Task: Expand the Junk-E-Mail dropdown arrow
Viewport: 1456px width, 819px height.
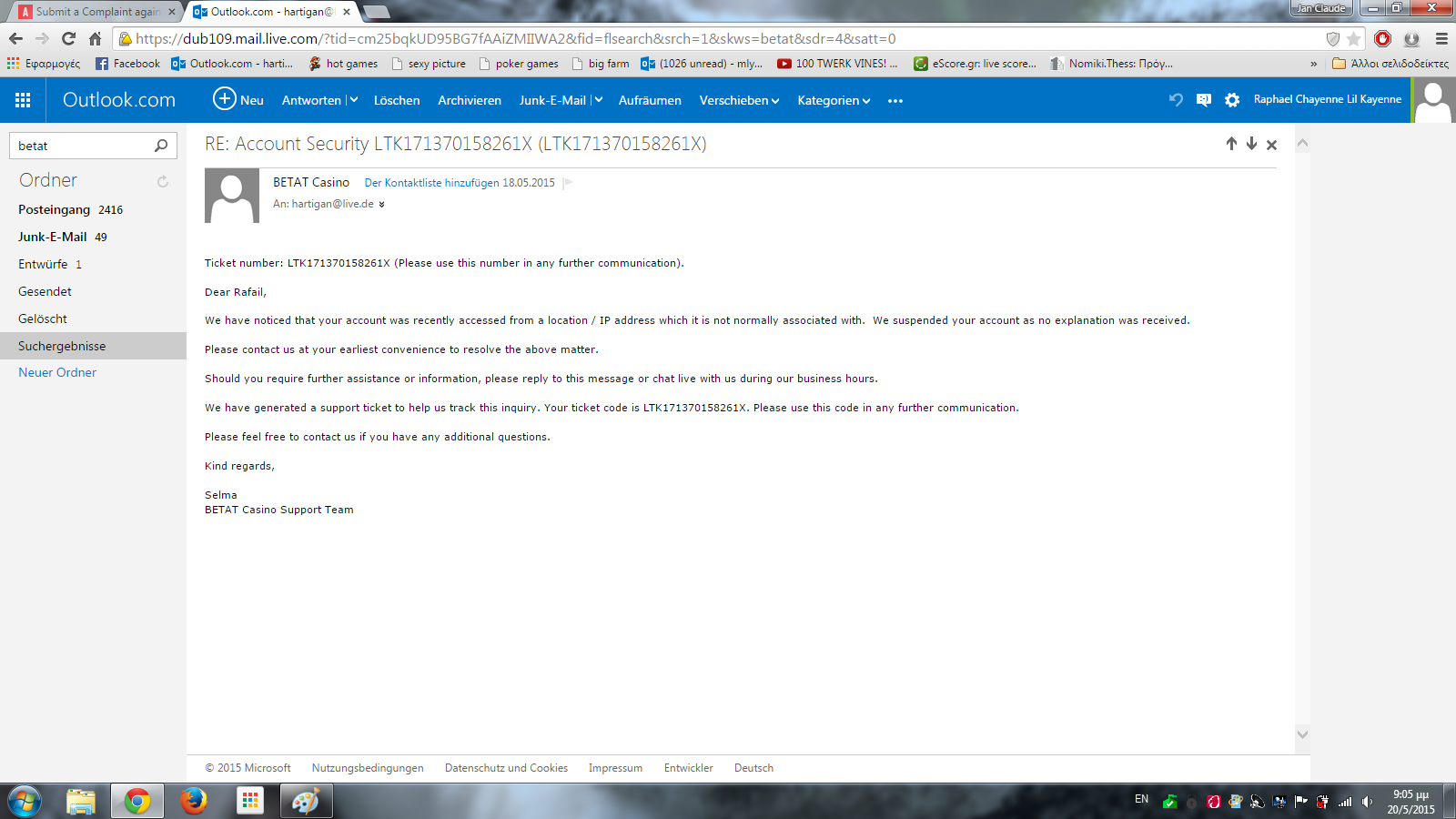Action: pyautogui.click(x=598, y=100)
